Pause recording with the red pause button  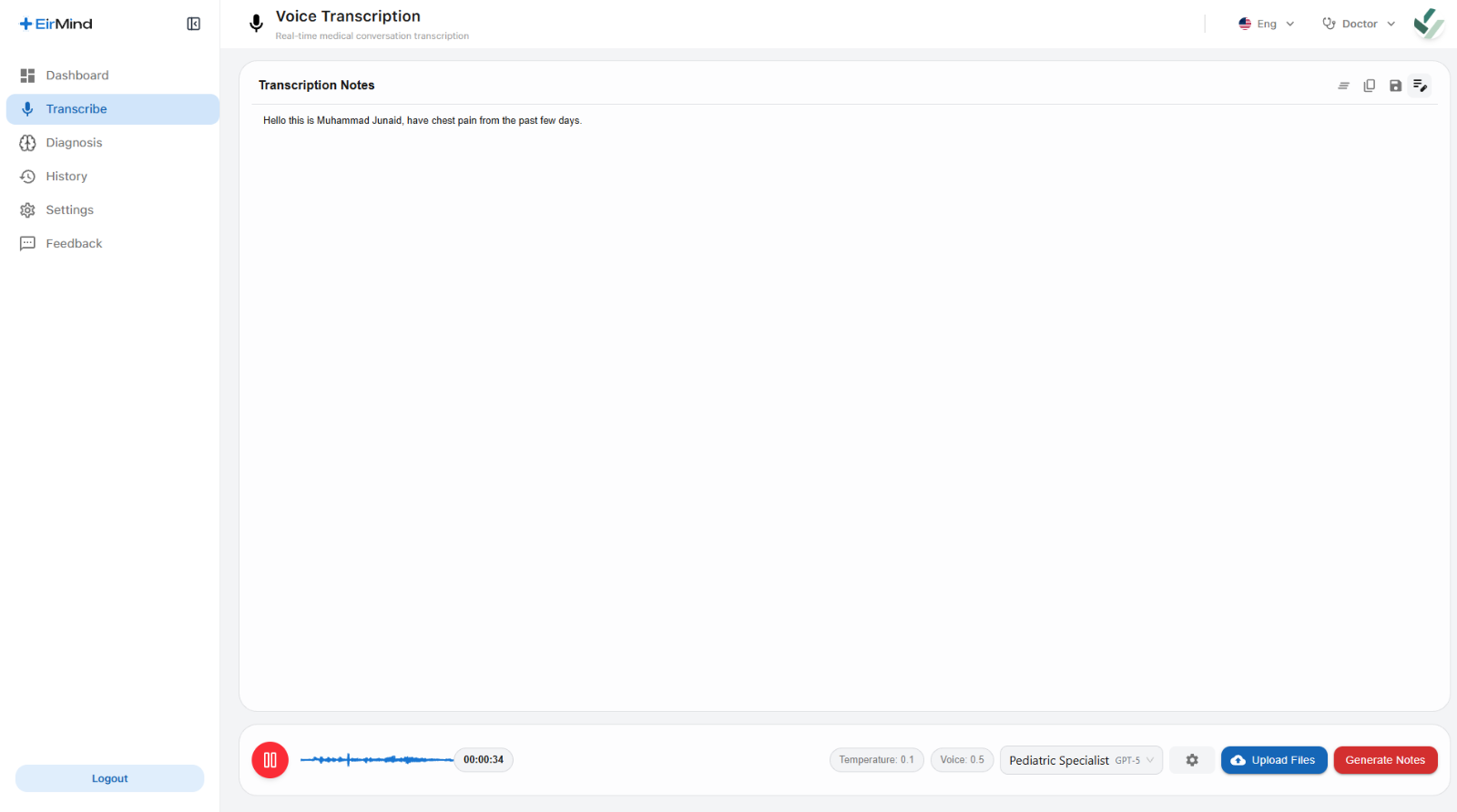270,760
